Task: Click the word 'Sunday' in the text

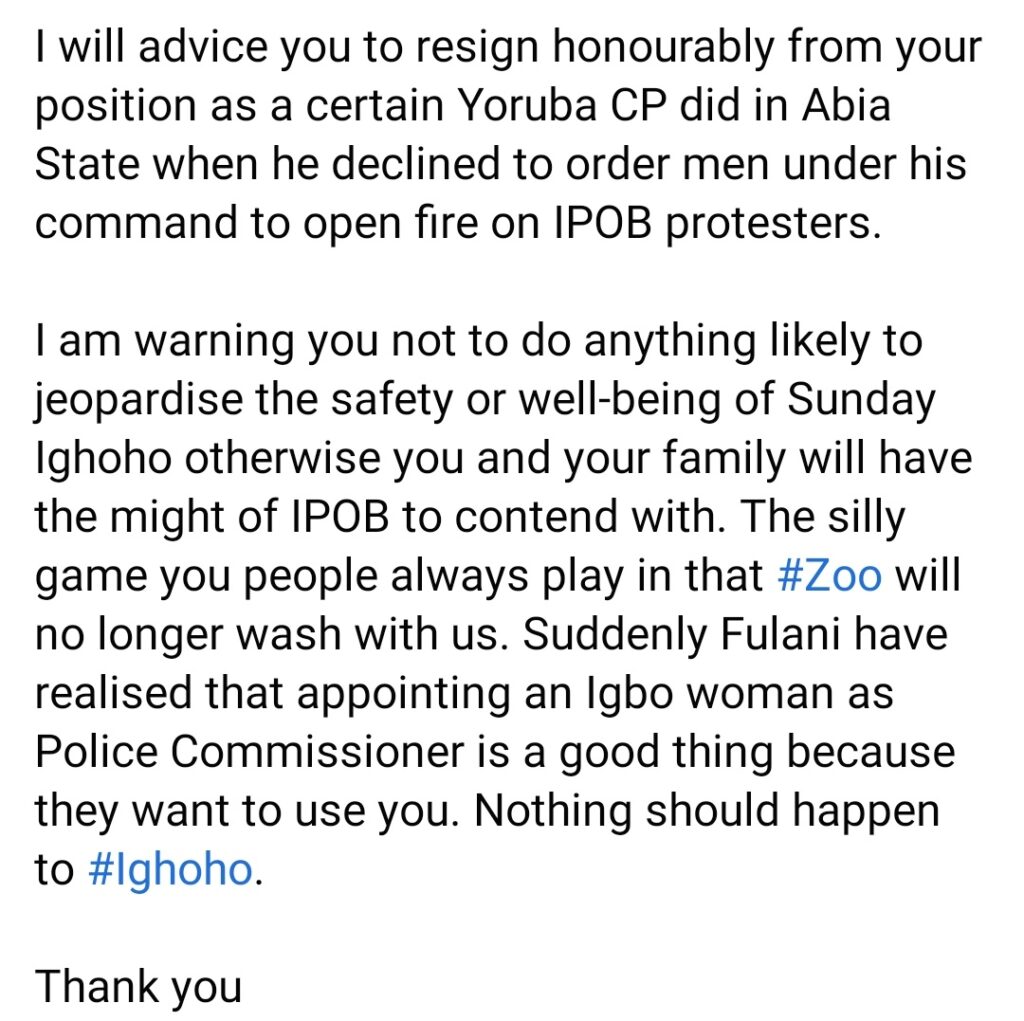Action: (861, 400)
